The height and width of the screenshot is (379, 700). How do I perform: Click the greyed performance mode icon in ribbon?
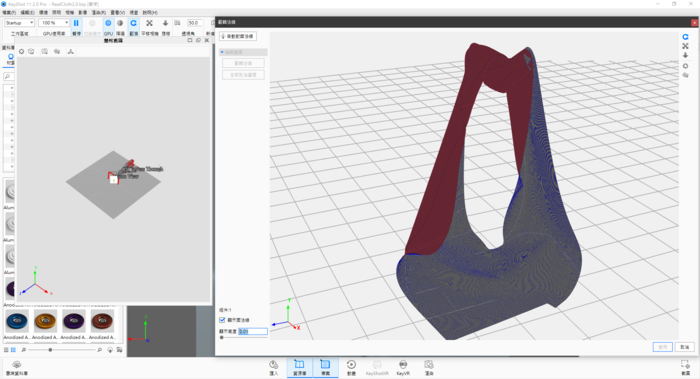(92, 23)
